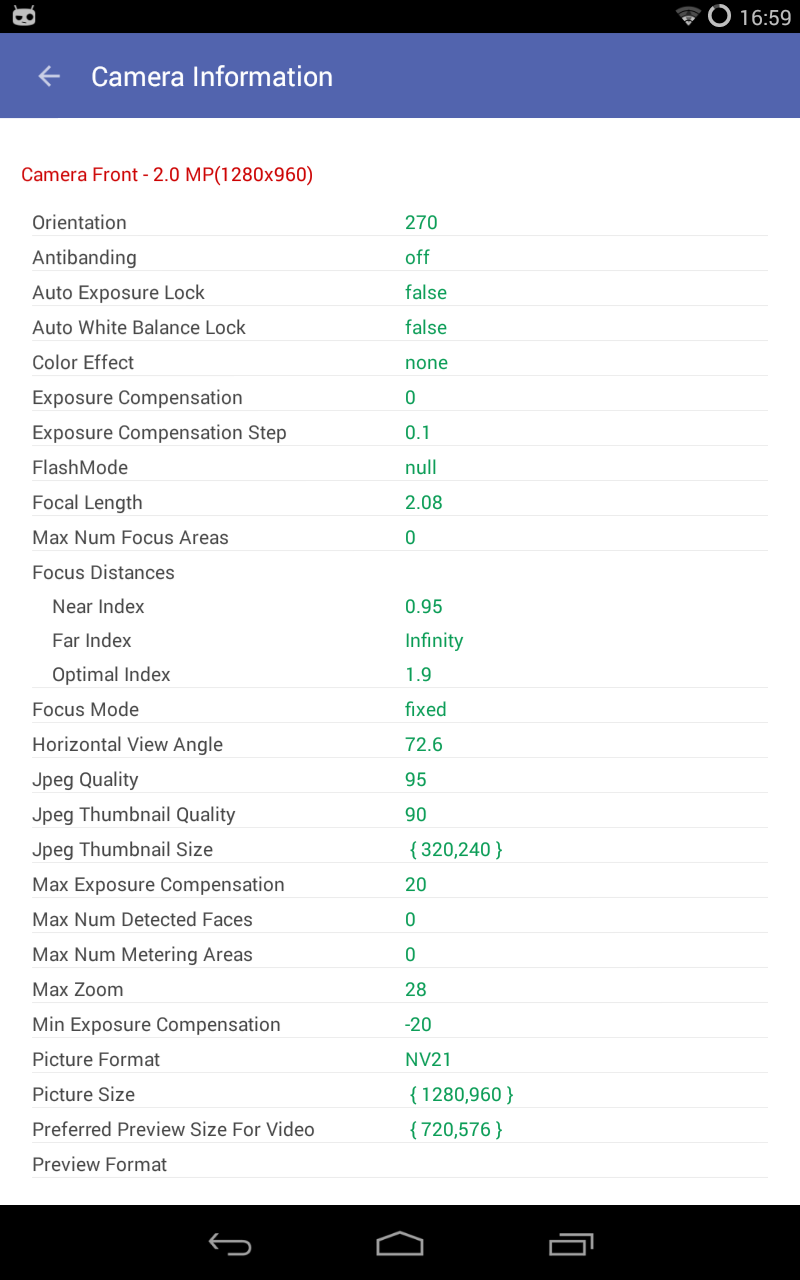Tap the CyanogenMod mascot icon top-left

22,15
